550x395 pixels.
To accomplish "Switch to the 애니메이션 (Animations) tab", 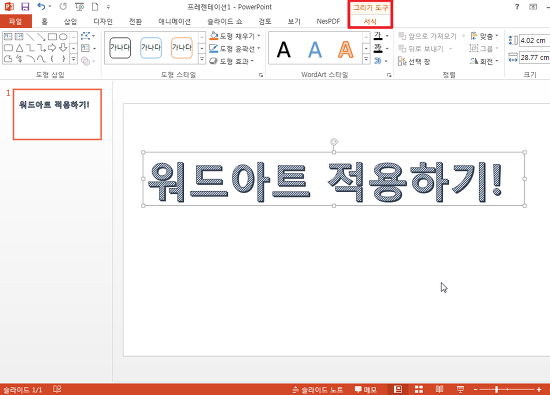I will pyautogui.click(x=174, y=21).
